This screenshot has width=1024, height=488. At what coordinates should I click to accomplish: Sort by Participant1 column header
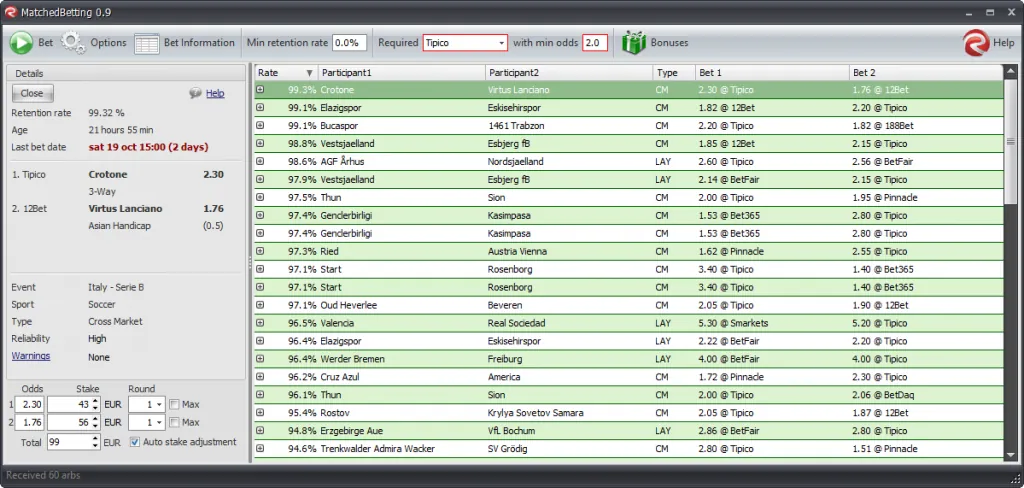click(402, 73)
